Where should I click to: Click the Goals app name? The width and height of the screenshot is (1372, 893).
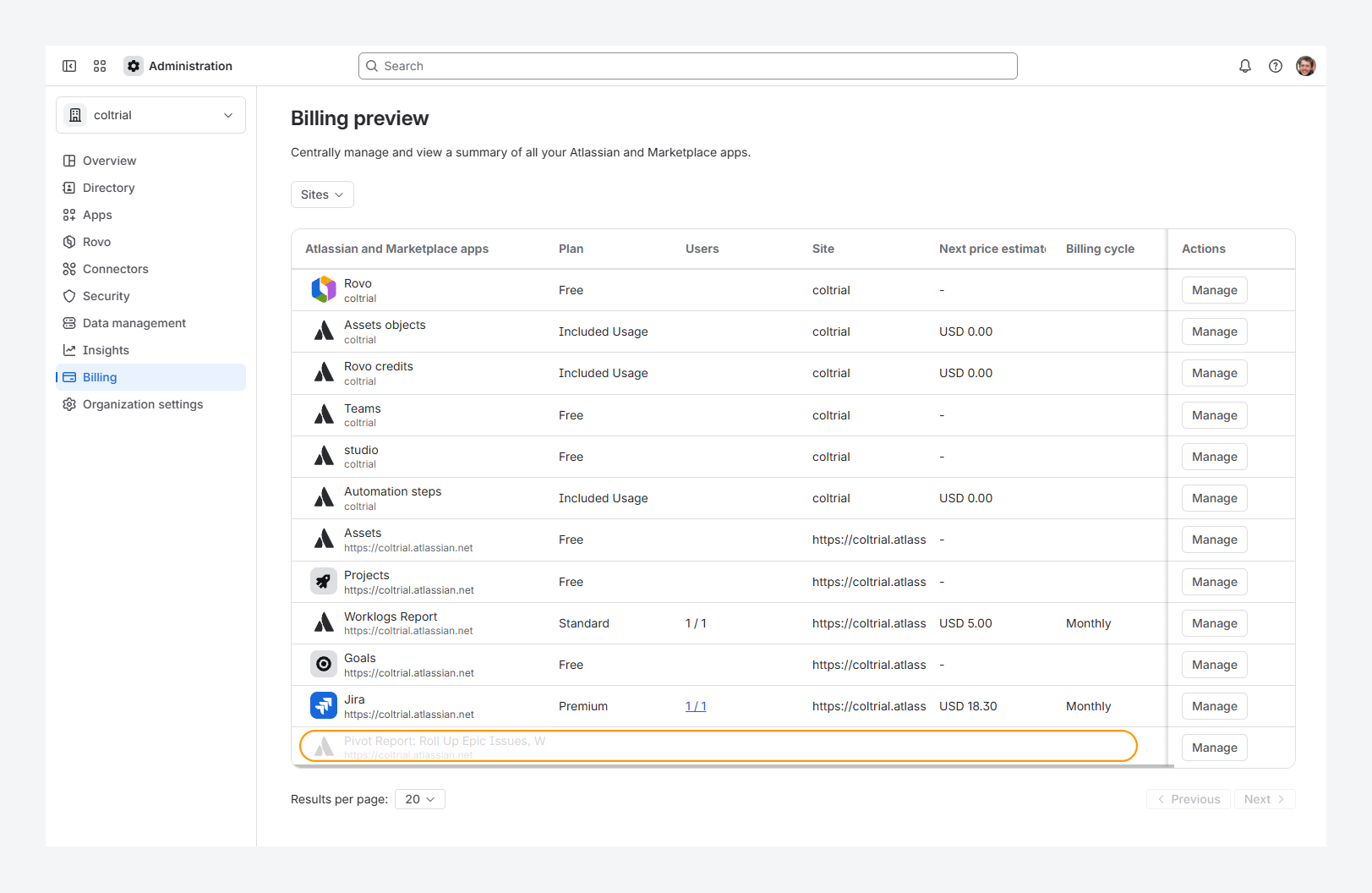click(360, 658)
